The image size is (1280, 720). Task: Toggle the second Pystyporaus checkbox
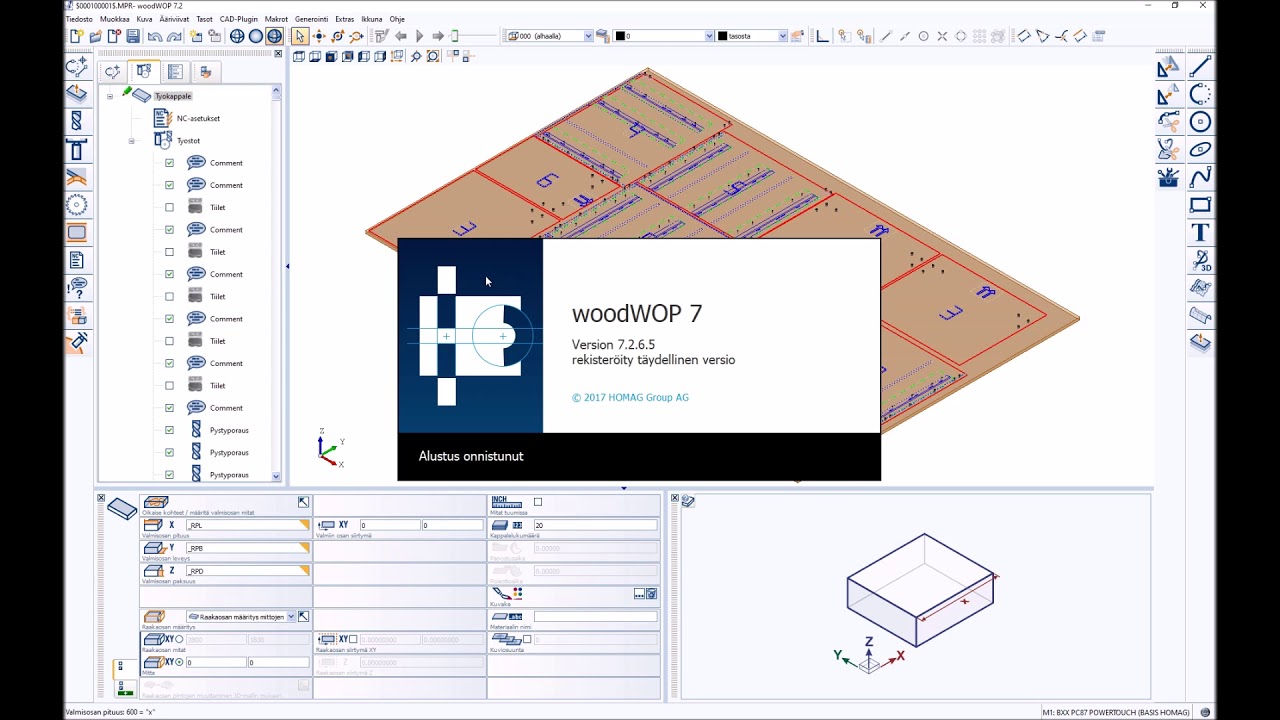(x=169, y=453)
